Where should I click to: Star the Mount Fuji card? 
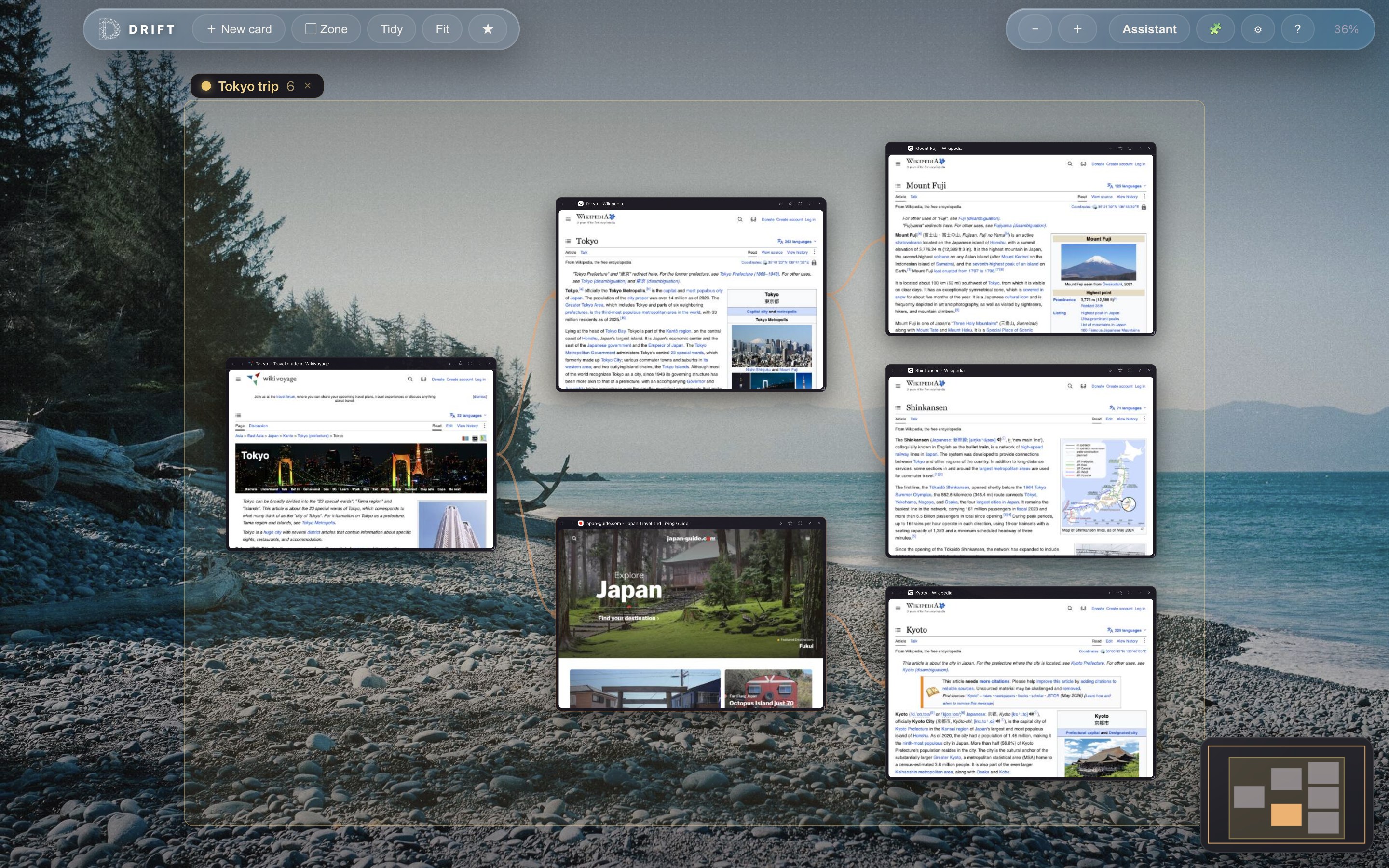1120,148
